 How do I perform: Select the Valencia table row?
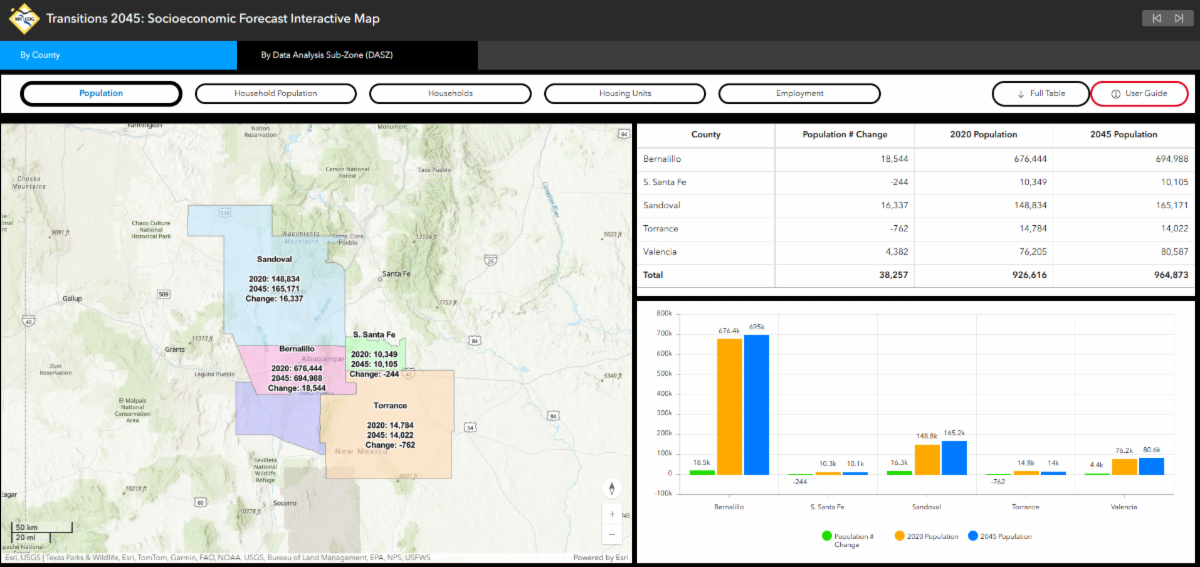(x=916, y=251)
